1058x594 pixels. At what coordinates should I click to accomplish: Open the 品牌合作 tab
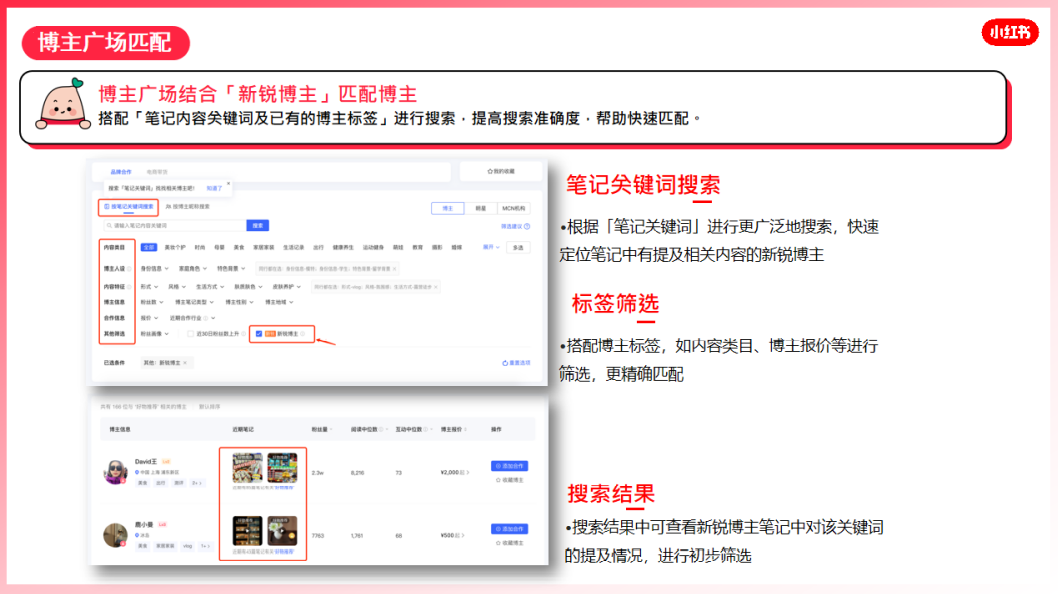click(121, 172)
